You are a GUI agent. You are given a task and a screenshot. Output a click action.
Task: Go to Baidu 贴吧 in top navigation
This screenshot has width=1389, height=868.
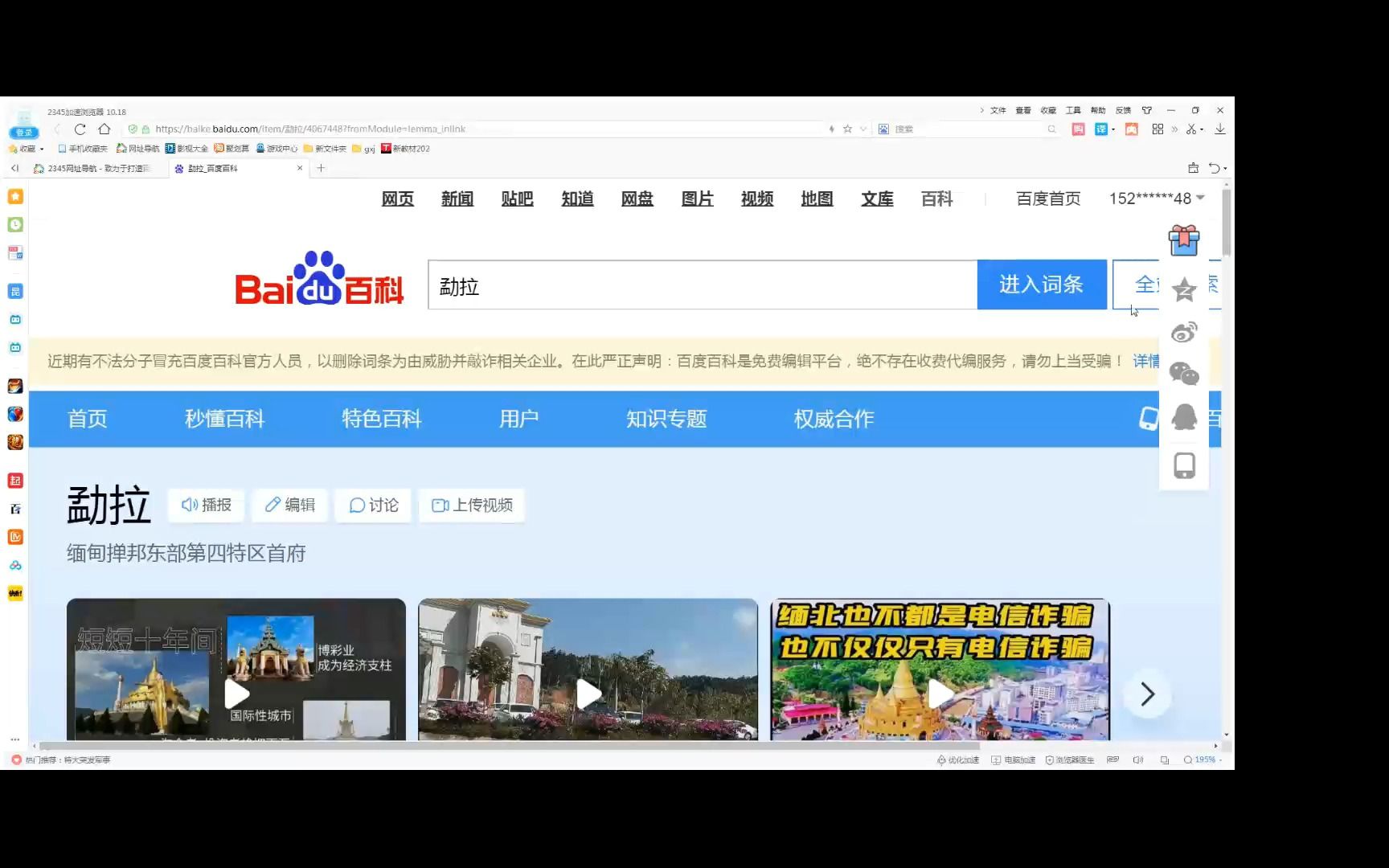point(517,199)
